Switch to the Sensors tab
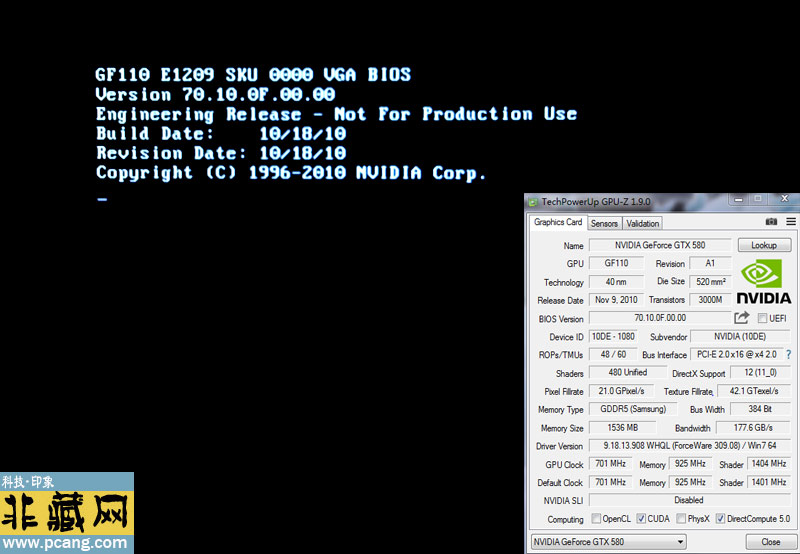The image size is (800, 554). point(605,223)
